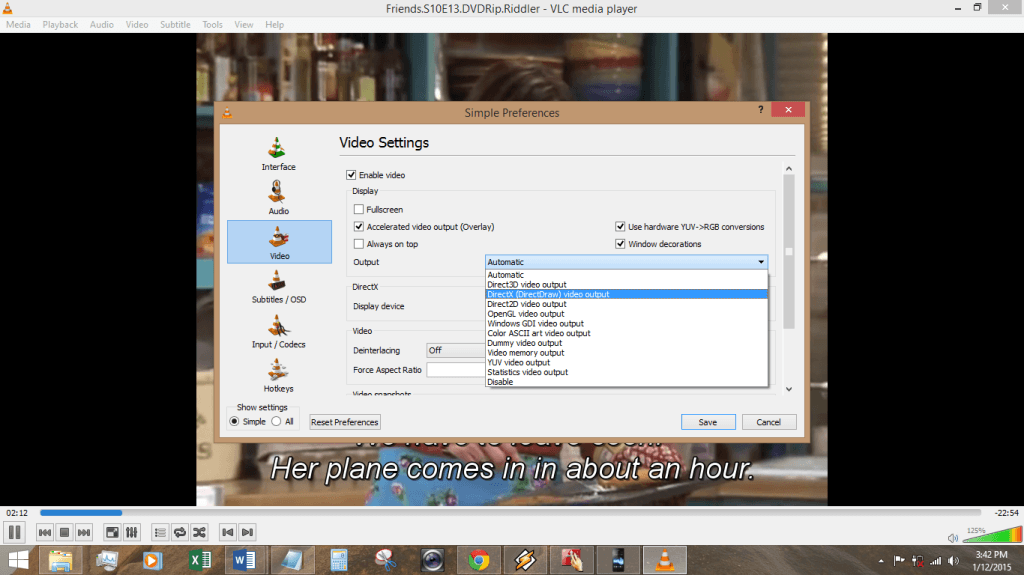The width and height of the screenshot is (1024, 575).
Task: Mute audio via speaker icon
Action: 953,538
